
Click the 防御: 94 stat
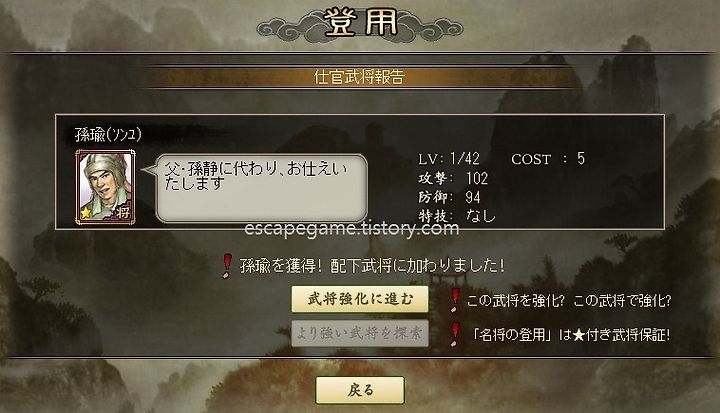[449, 198]
